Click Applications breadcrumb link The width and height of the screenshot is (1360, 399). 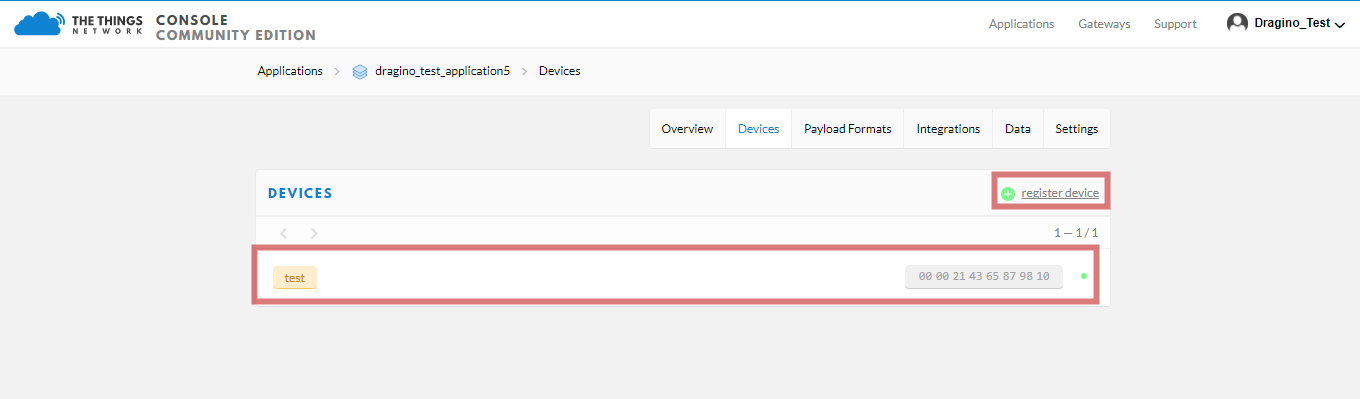290,71
